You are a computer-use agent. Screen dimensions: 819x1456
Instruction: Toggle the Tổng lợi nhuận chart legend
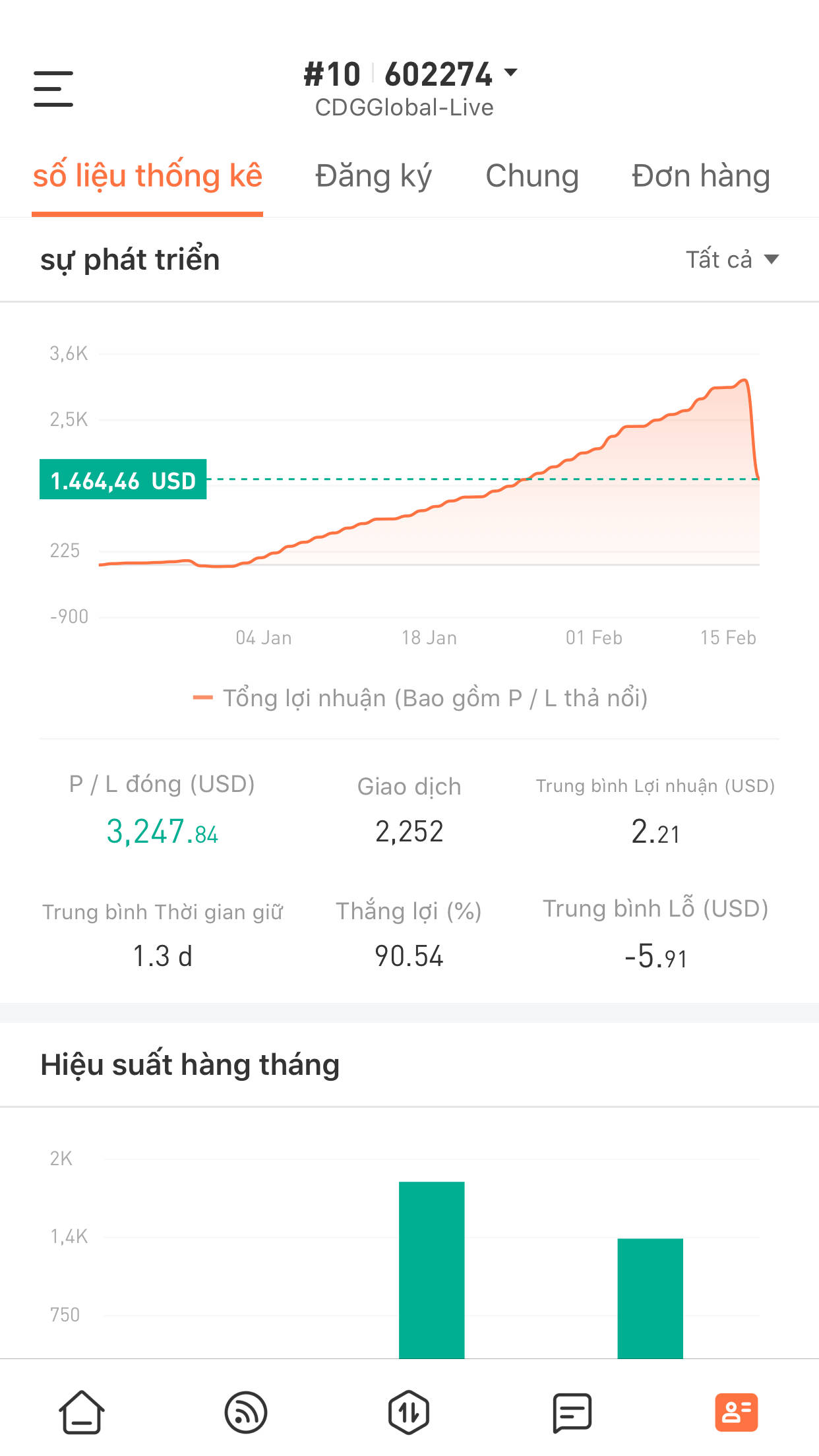tap(420, 698)
